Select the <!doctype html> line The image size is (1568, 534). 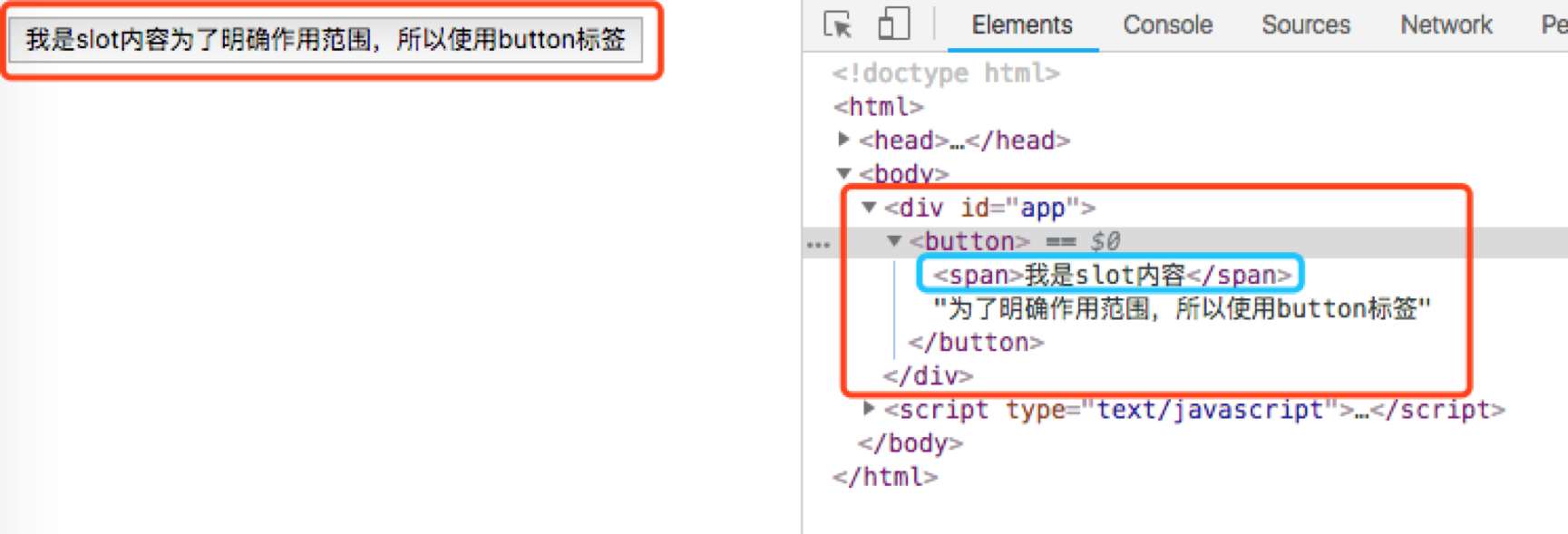[946, 73]
